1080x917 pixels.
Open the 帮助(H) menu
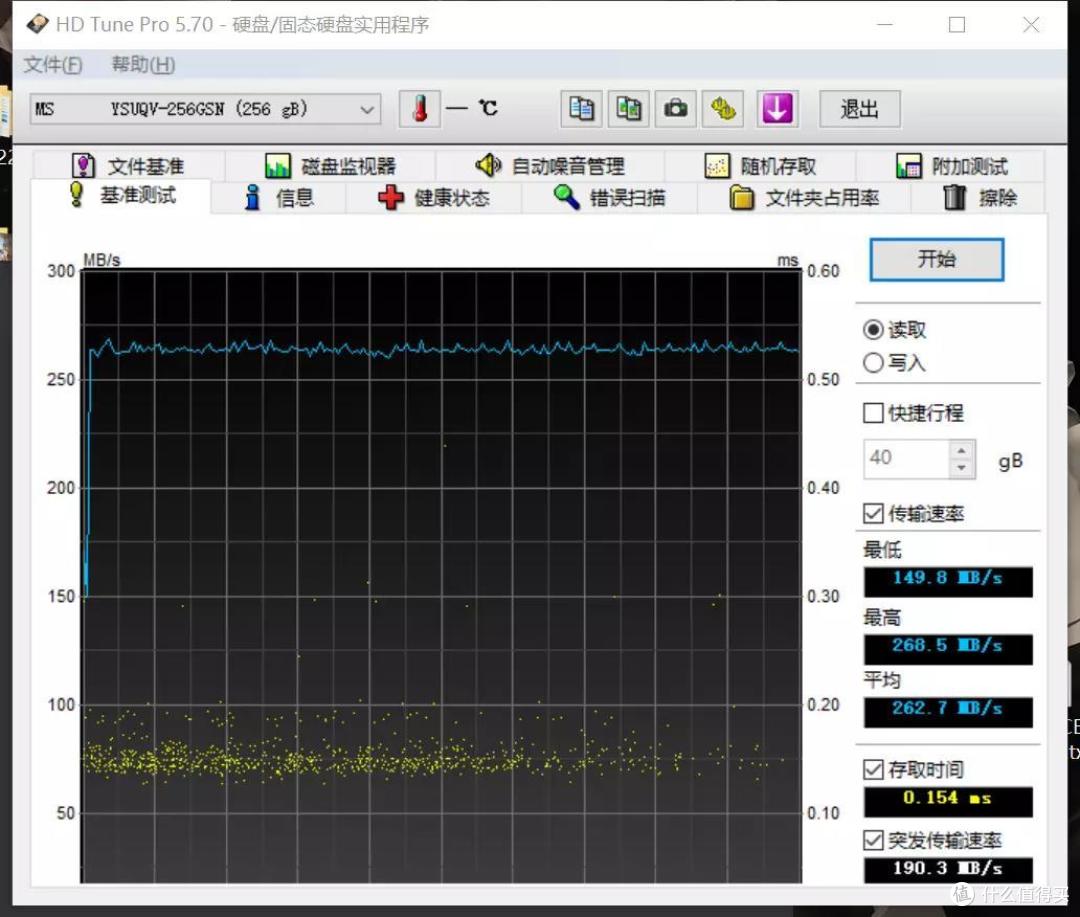tap(143, 65)
